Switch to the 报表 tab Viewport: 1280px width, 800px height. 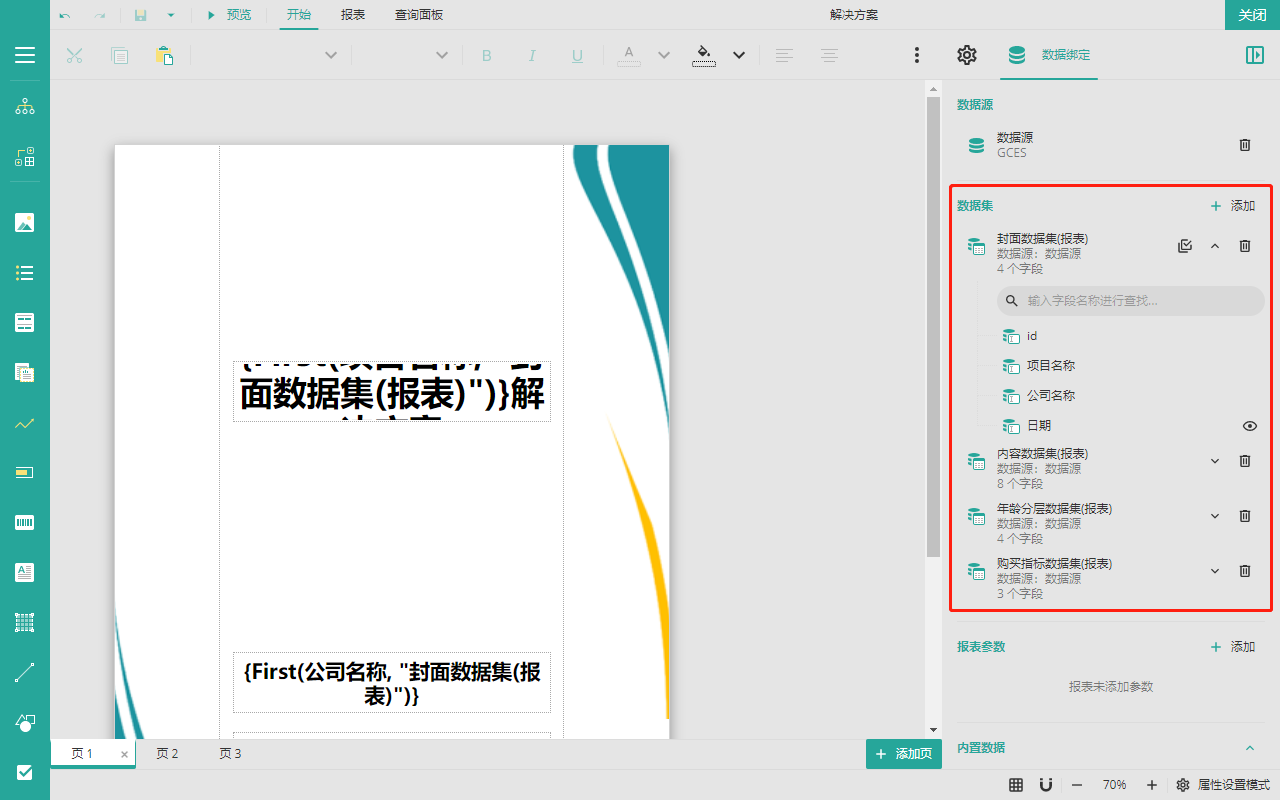[352, 15]
